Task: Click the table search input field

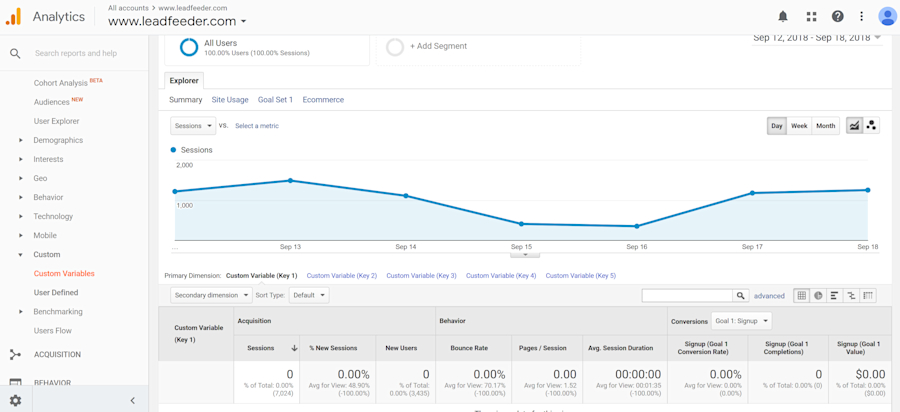Action: [x=688, y=296]
